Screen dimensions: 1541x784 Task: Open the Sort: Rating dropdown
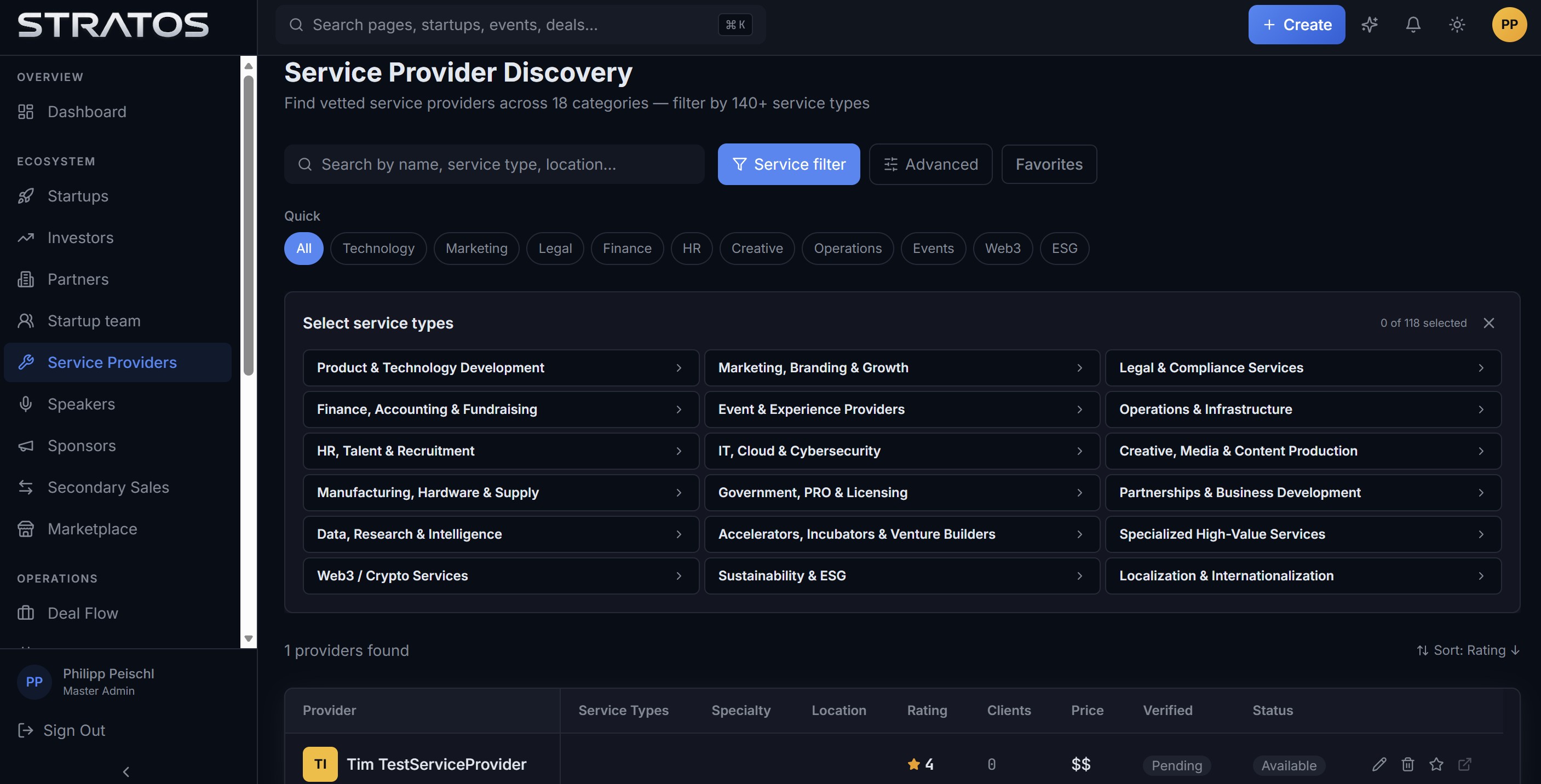(1468, 650)
